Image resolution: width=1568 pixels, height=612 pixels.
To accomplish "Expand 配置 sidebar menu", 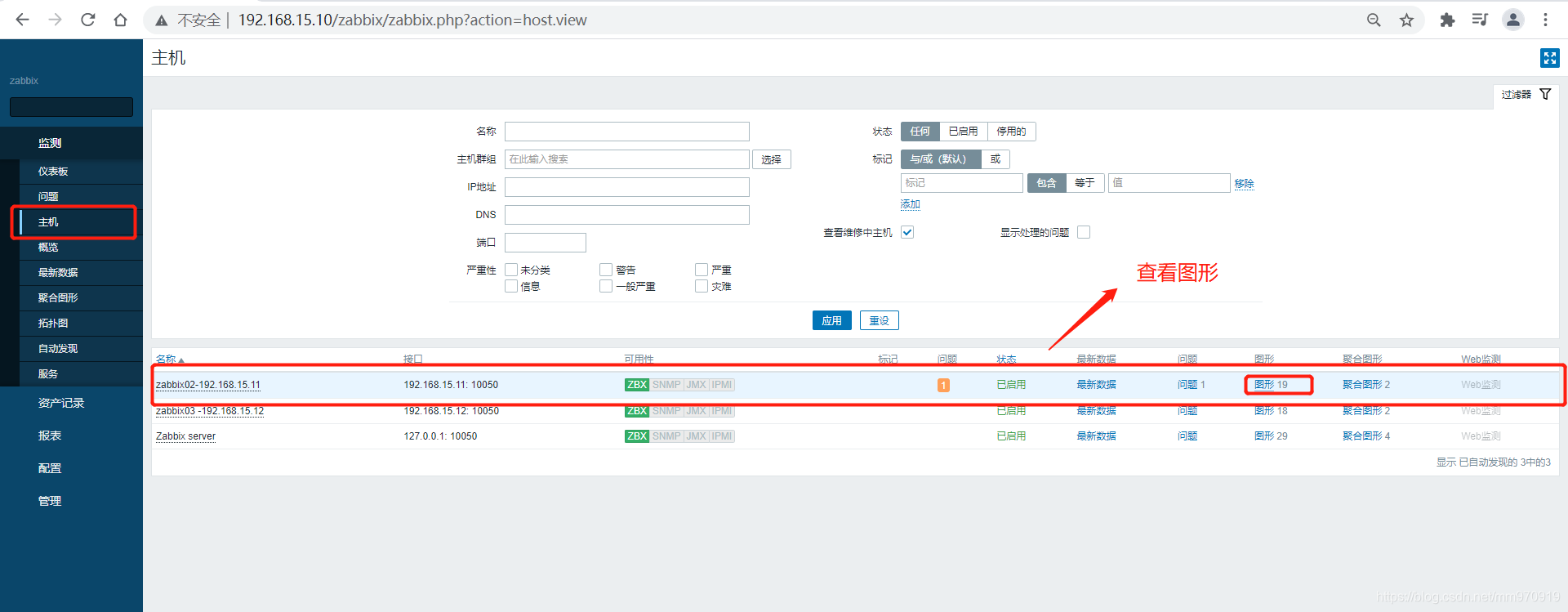I will [x=50, y=468].
